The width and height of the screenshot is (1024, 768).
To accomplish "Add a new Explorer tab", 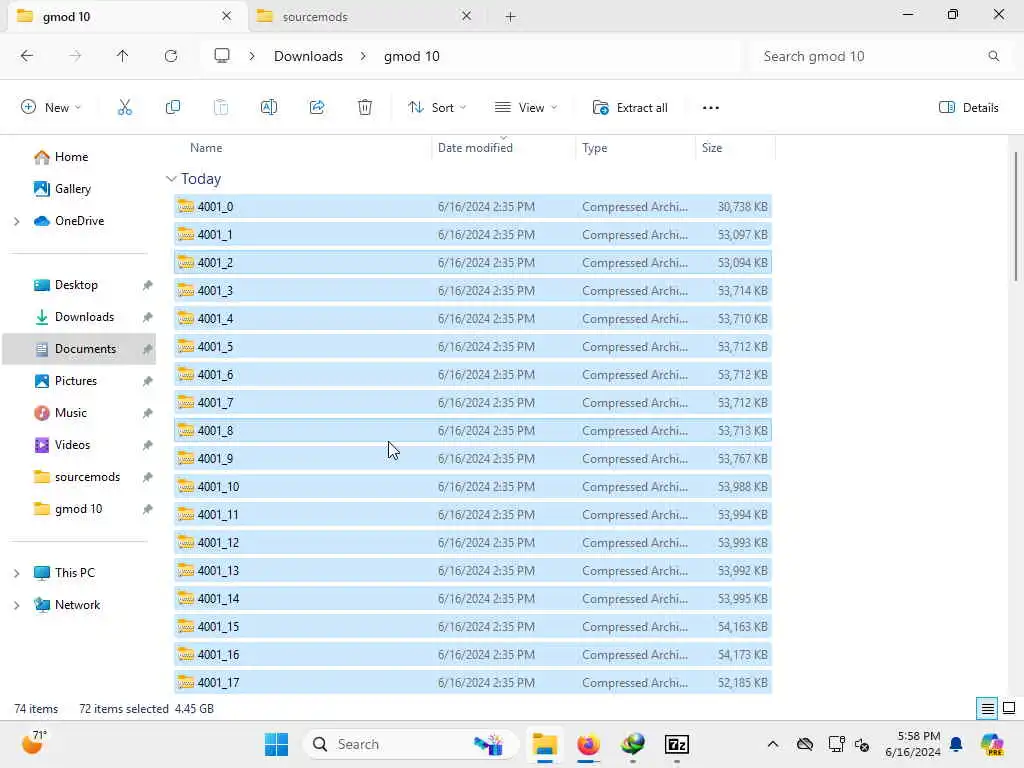I will coord(511,17).
